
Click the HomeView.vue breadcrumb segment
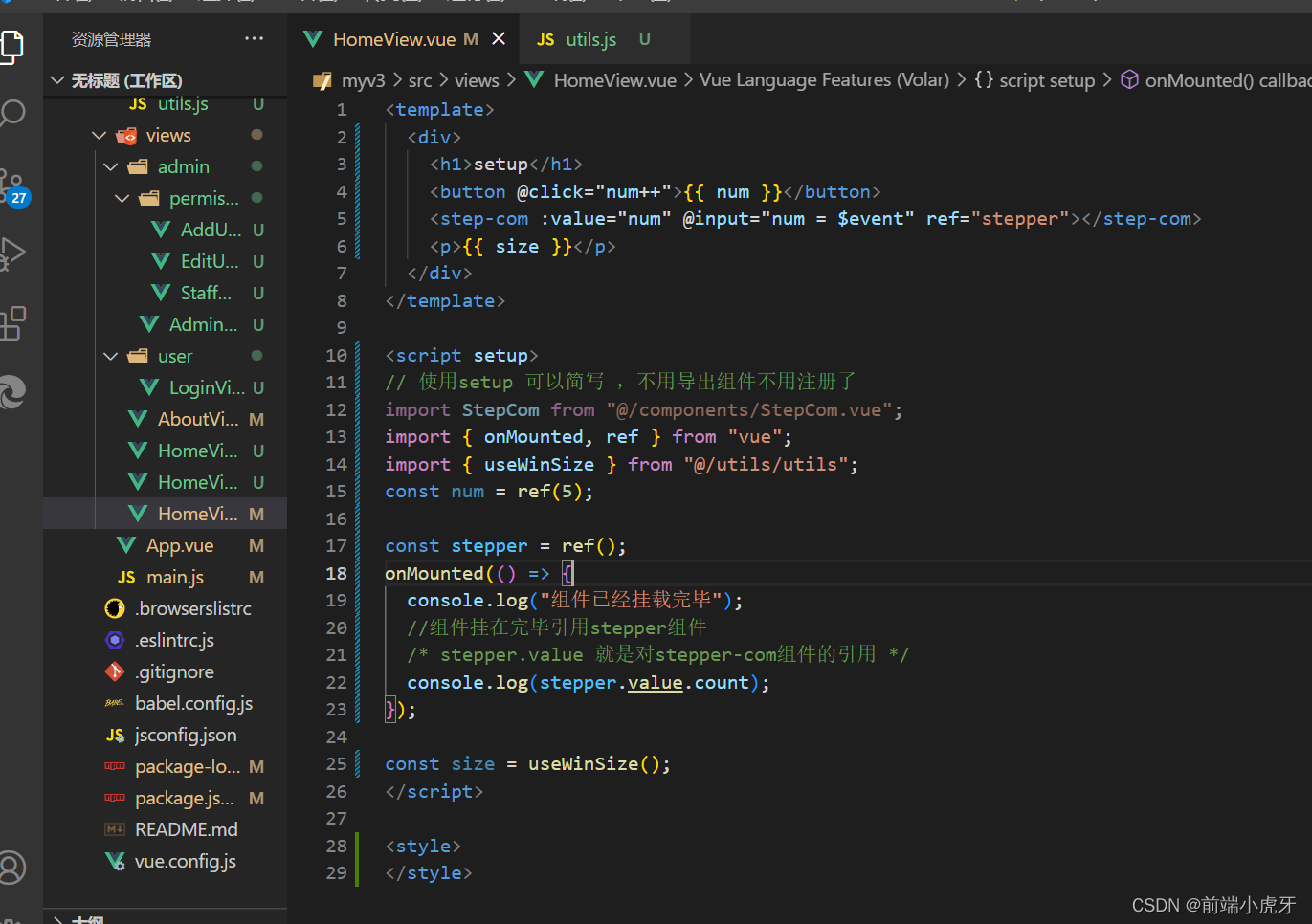614,80
